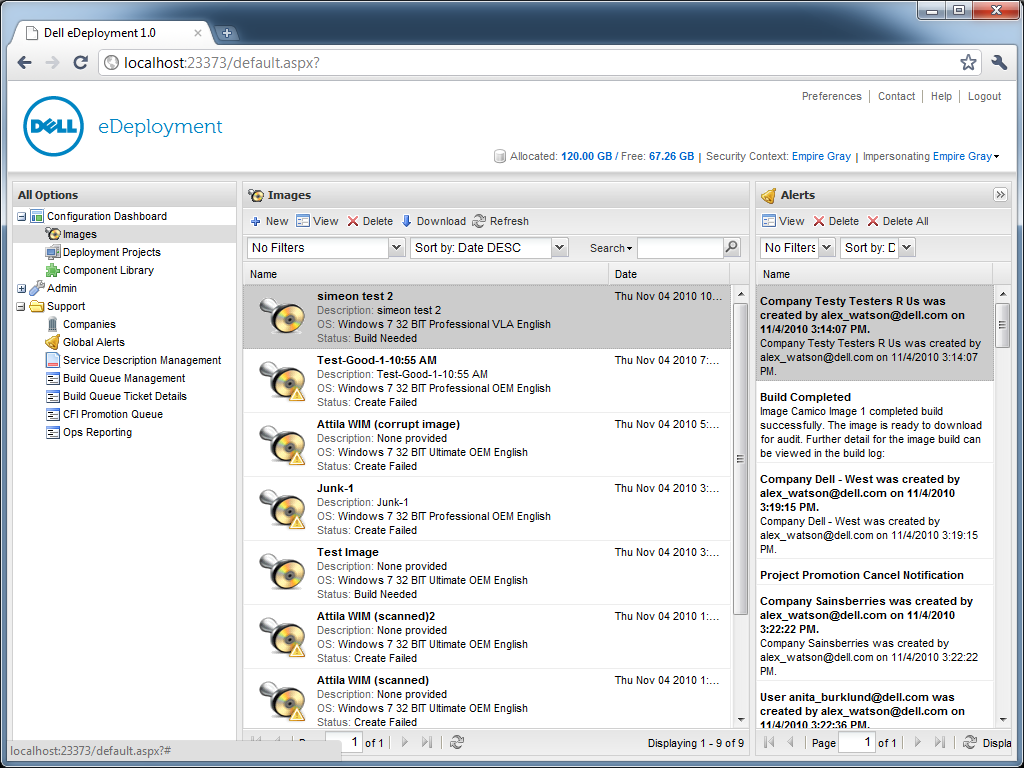Select the Attila WIM (corrupt image) row
The image size is (1024, 768).
pos(487,445)
